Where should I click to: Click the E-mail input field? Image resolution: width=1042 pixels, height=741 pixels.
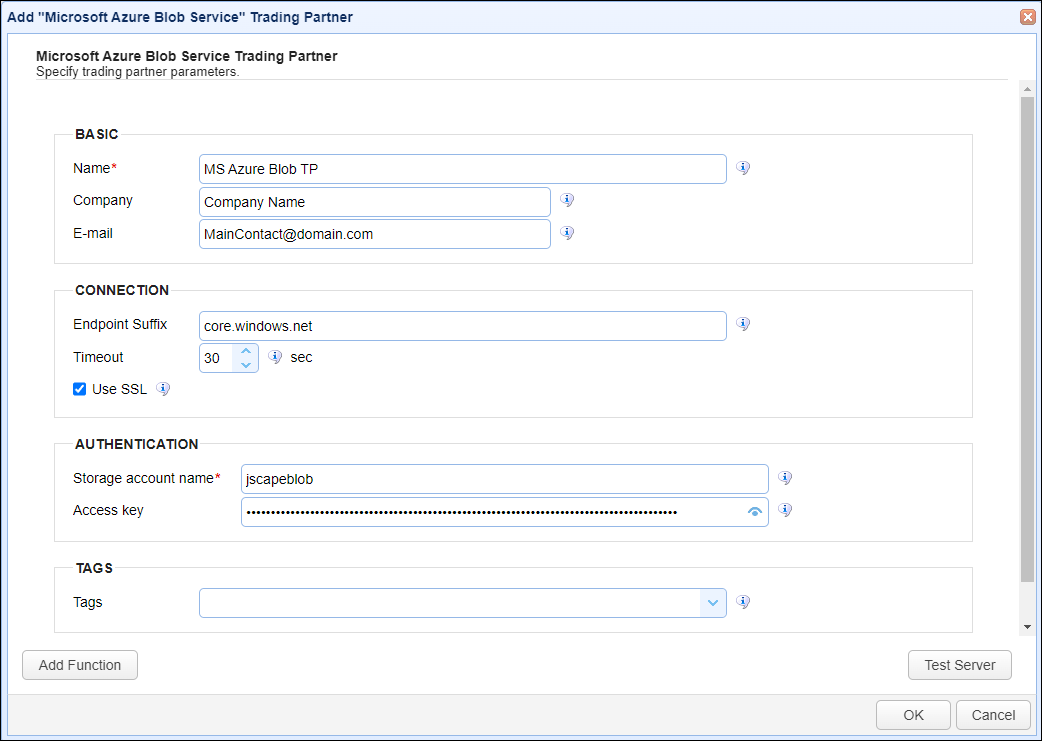pyautogui.click(x=375, y=234)
